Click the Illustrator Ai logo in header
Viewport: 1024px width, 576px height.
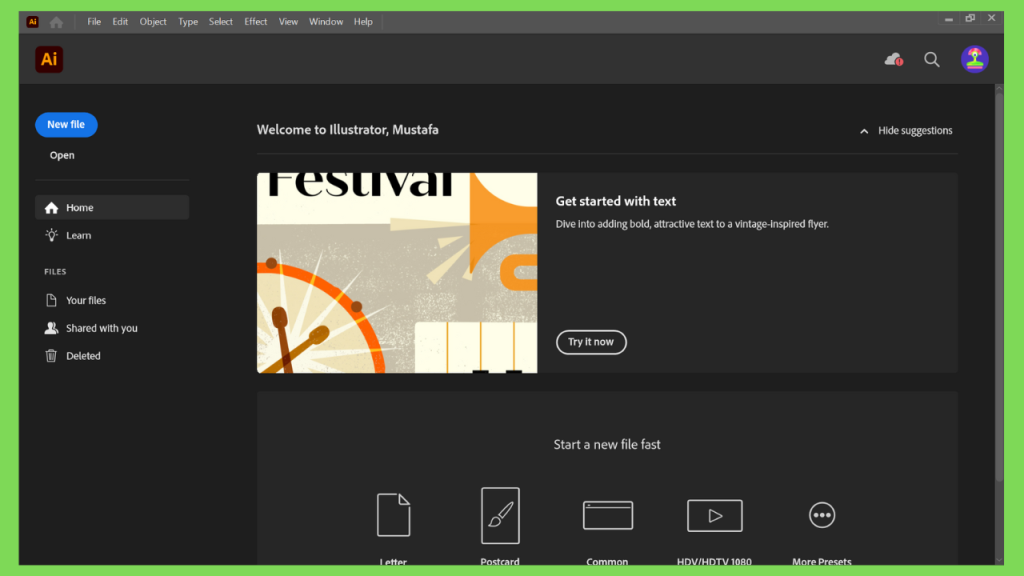(x=49, y=59)
